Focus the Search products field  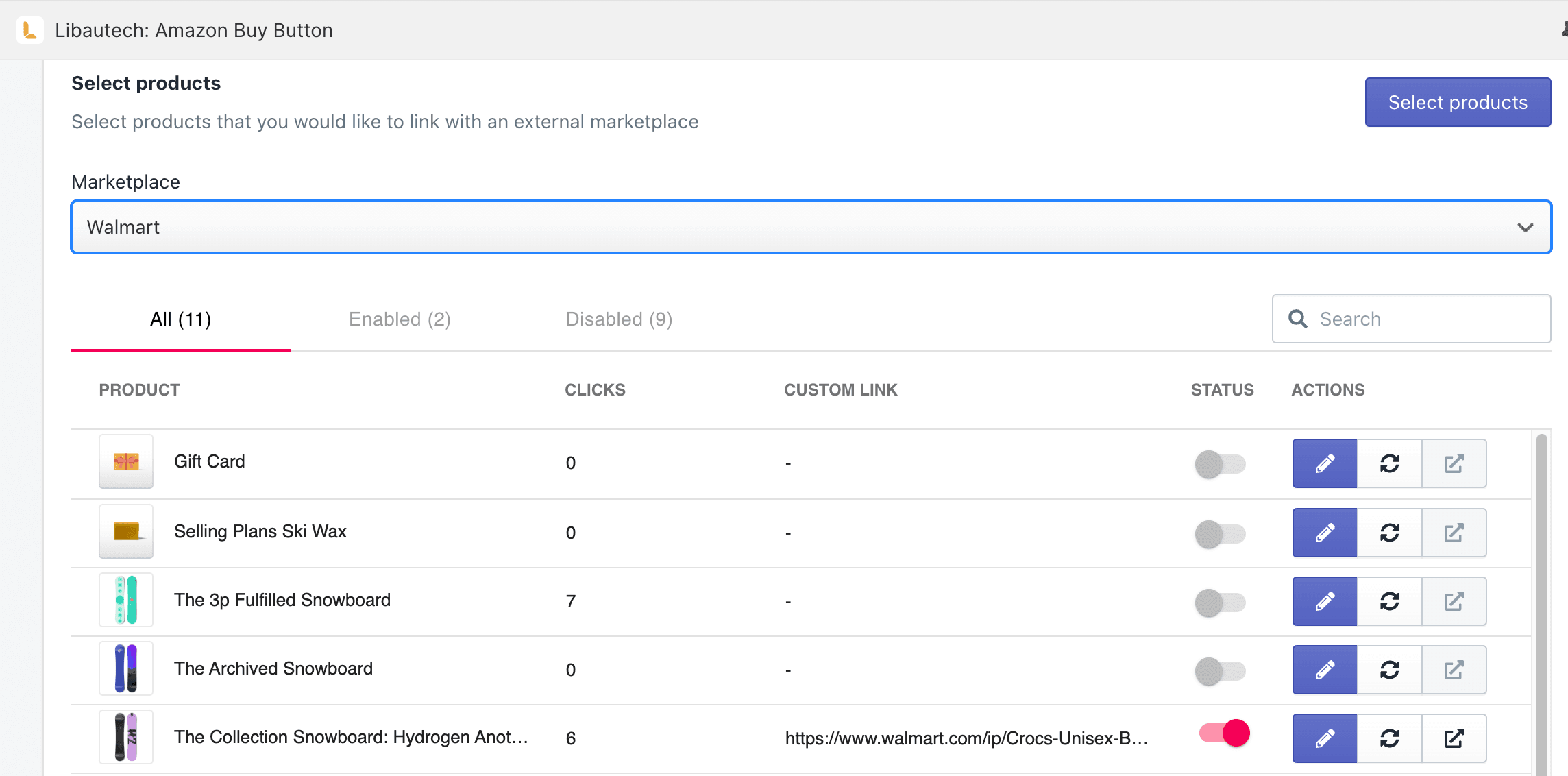[1412, 319]
